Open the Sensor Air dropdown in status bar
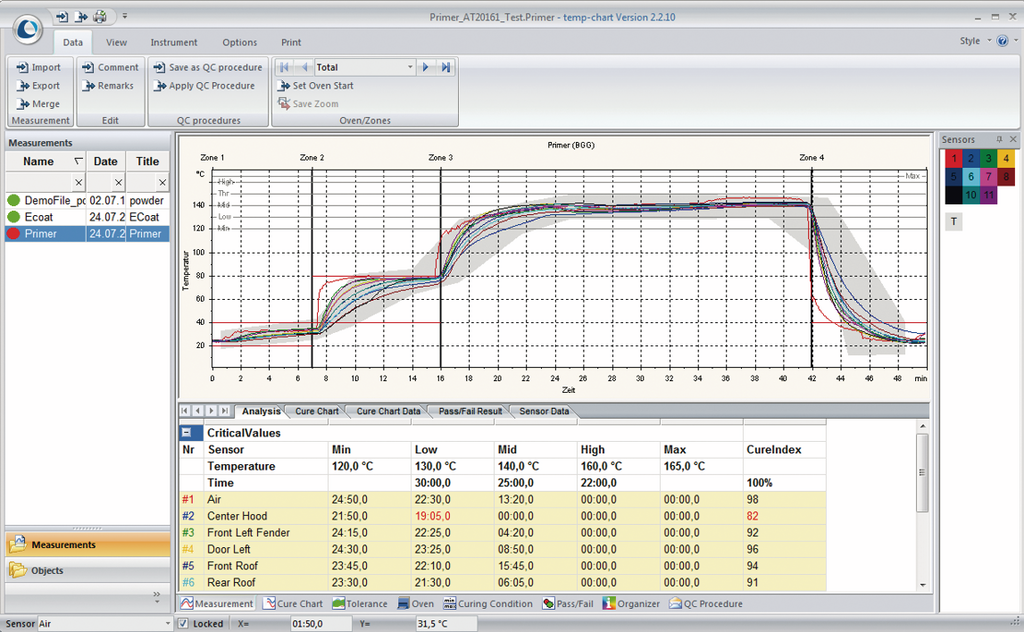Image resolution: width=1024 pixels, height=632 pixels. point(168,624)
